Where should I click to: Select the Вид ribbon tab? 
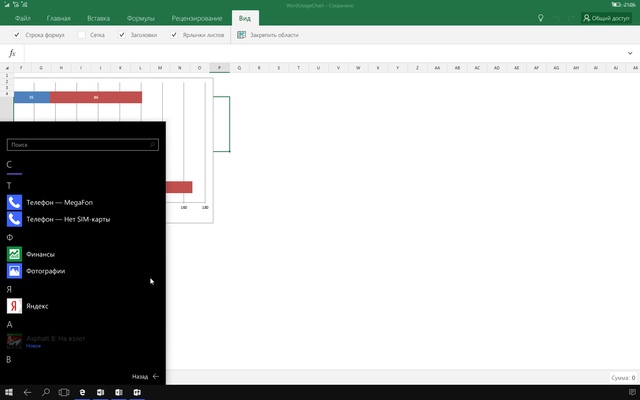click(245, 18)
